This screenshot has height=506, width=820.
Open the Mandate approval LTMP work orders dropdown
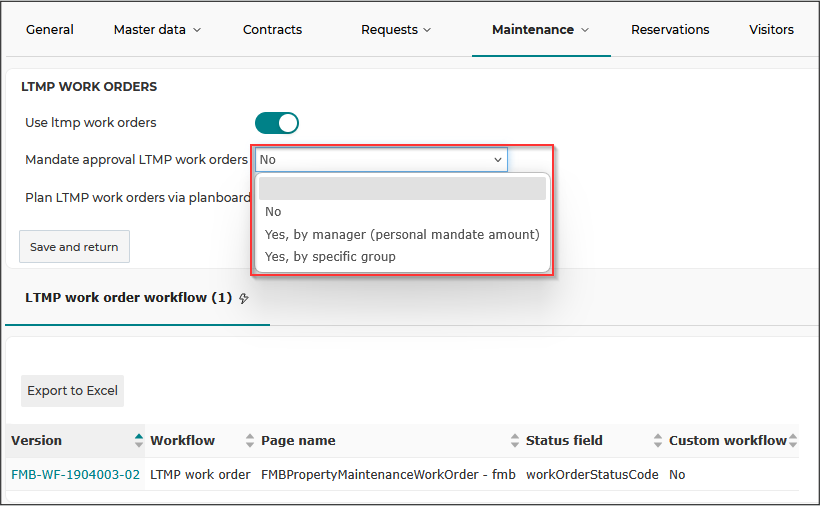click(381, 159)
